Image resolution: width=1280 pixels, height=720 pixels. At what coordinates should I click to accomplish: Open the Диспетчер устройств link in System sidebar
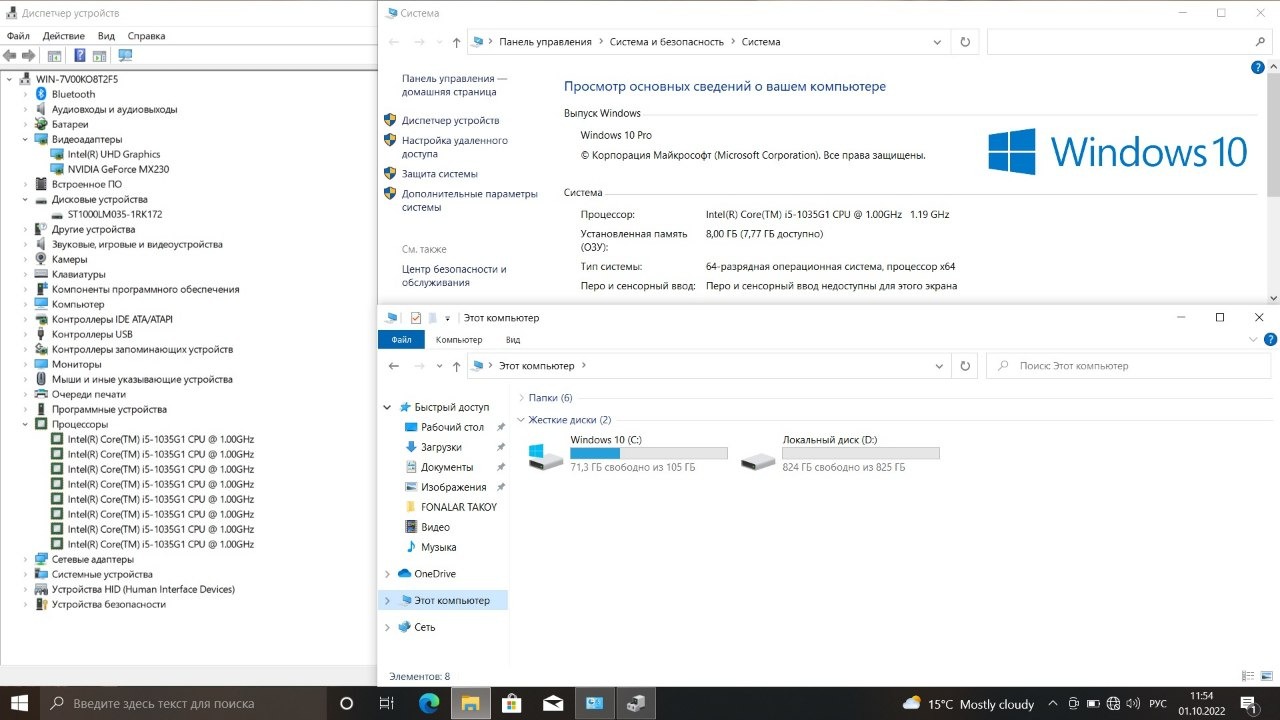tap(450, 120)
